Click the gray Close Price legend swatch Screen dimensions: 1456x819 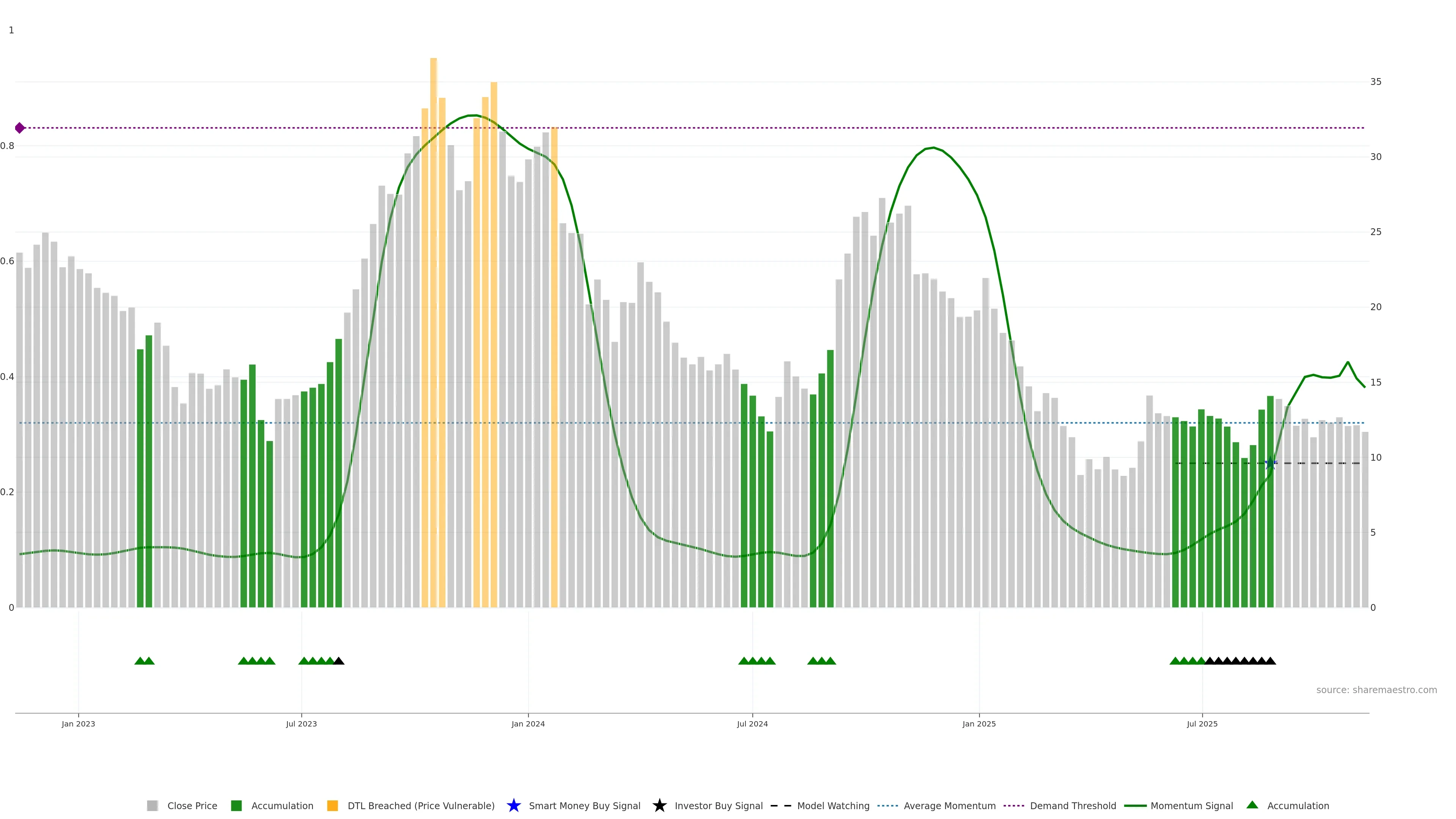152,805
